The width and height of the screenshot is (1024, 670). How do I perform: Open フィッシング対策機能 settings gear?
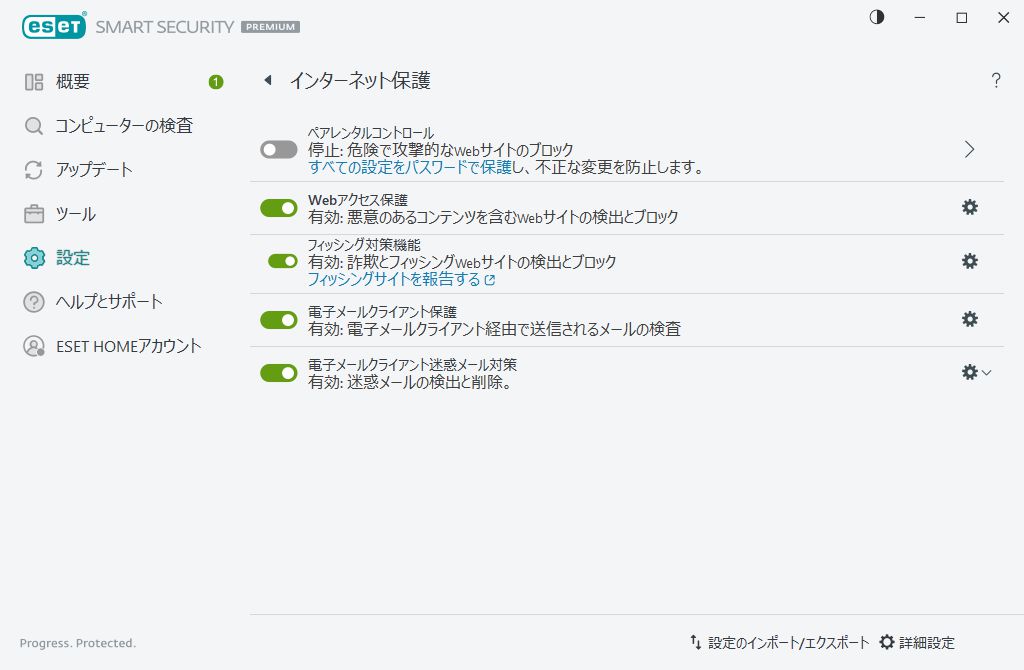pyautogui.click(x=968, y=261)
